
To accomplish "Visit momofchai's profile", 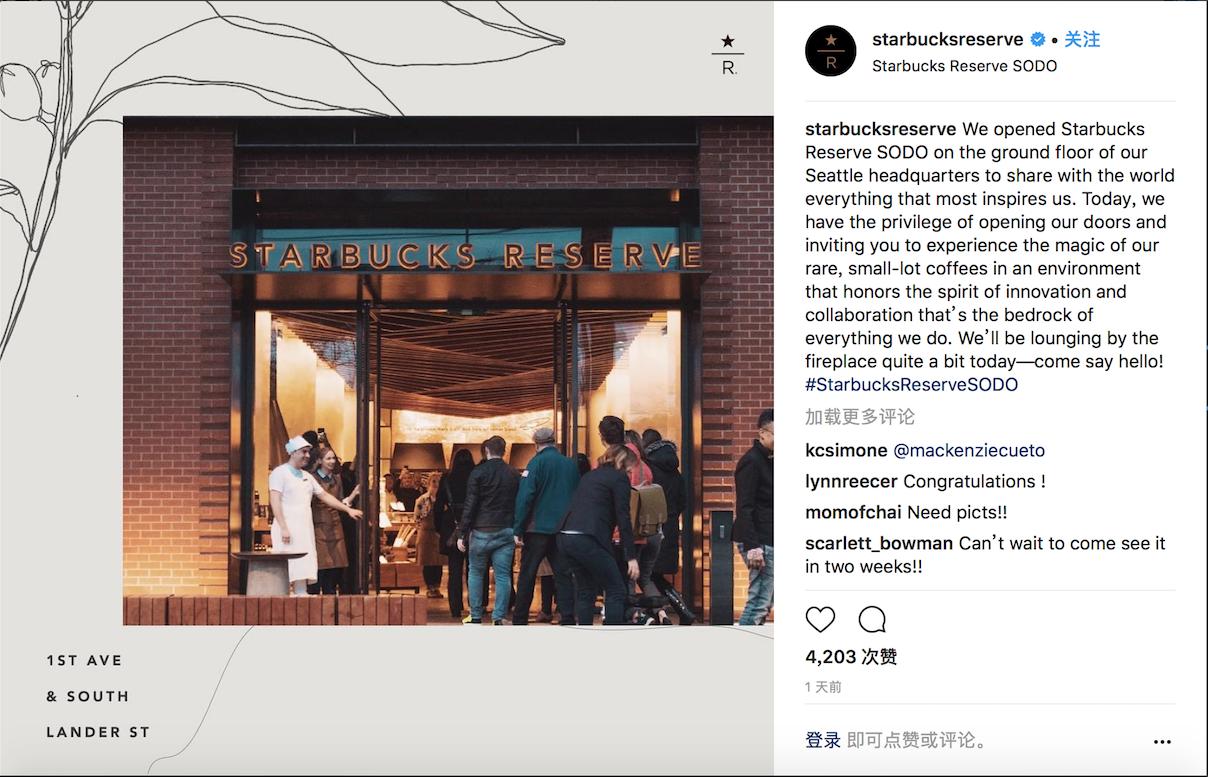I will tap(853, 512).
